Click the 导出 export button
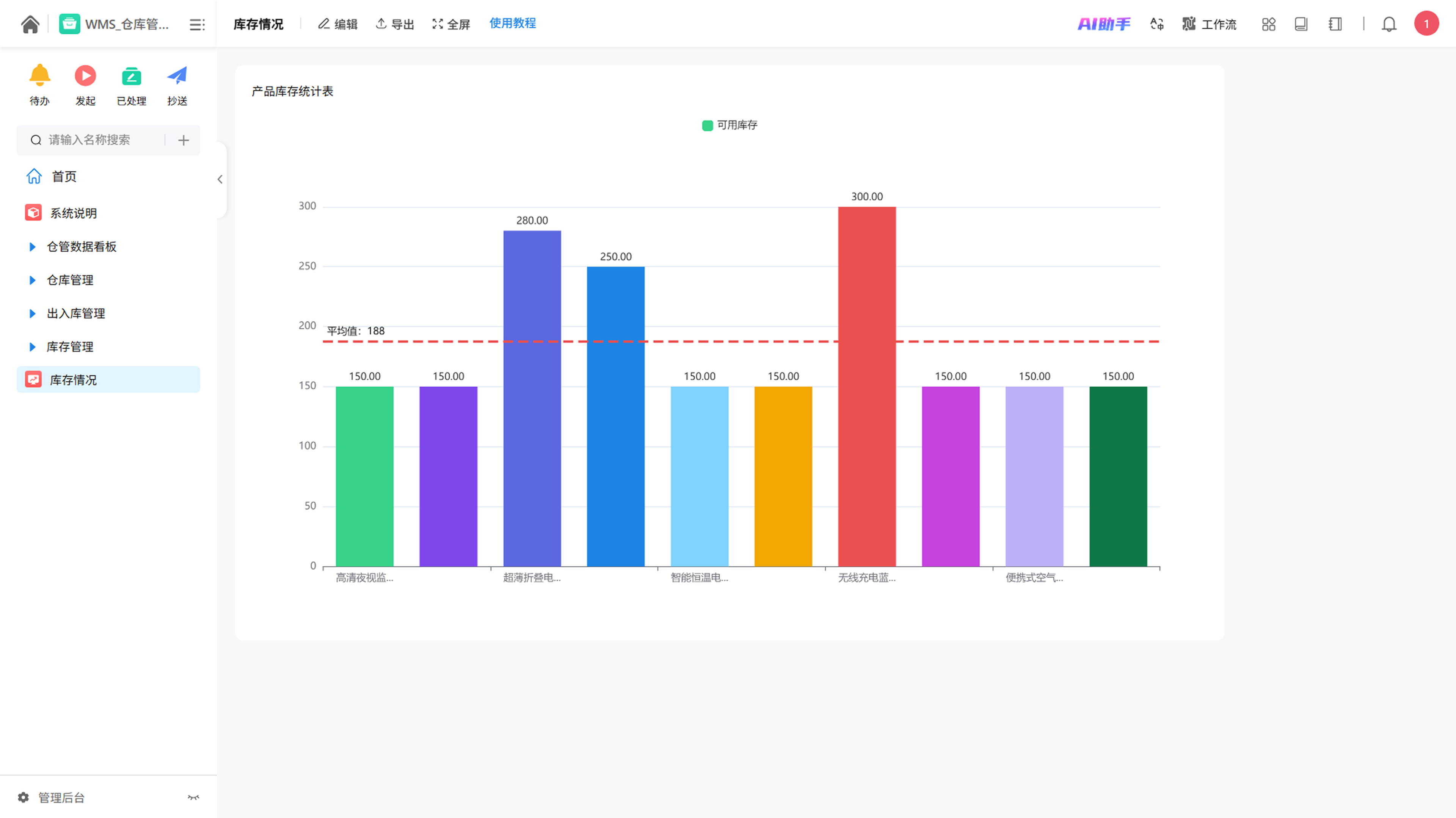1456x818 pixels. pyautogui.click(x=395, y=24)
